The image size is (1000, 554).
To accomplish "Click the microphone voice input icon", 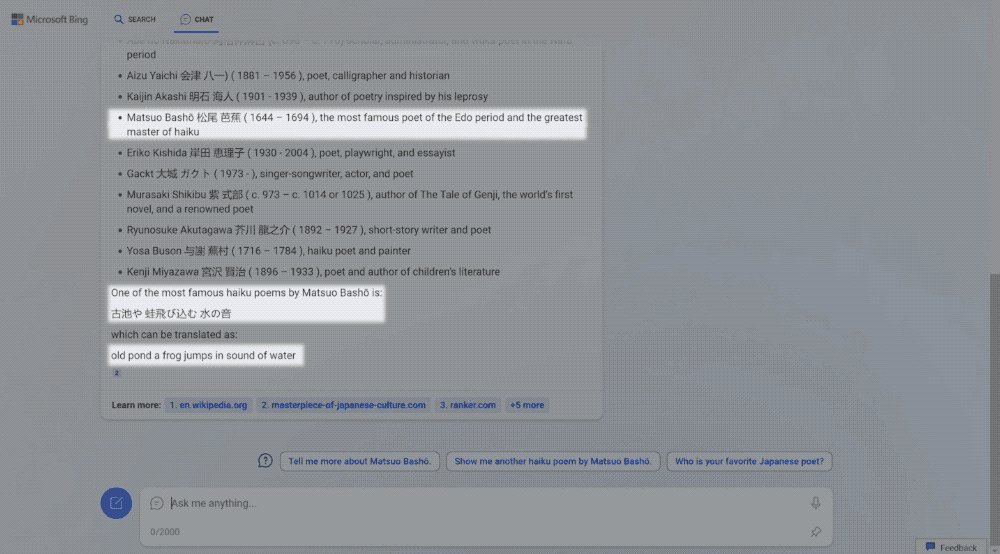I will pyautogui.click(x=816, y=503).
